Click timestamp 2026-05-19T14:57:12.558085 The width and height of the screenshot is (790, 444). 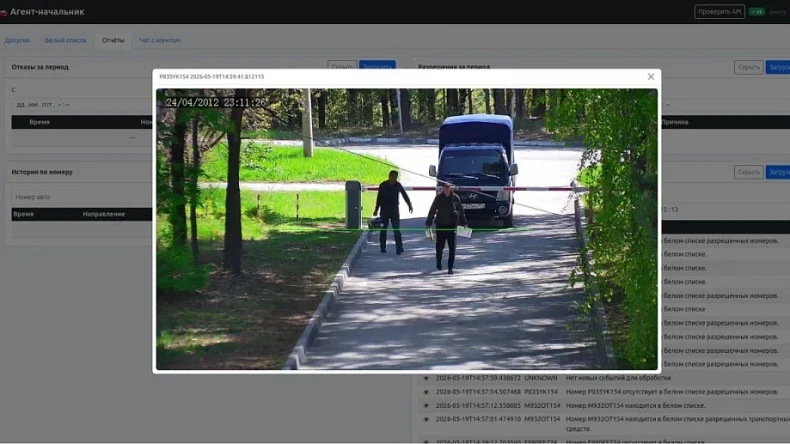tap(478, 405)
